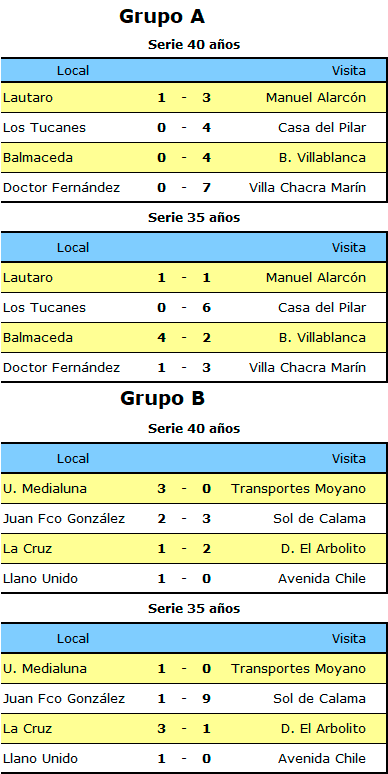Click Los Tucanes in the 0 - 4 row
Image resolution: width=388 pixels, height=774 pixels.
44,128
